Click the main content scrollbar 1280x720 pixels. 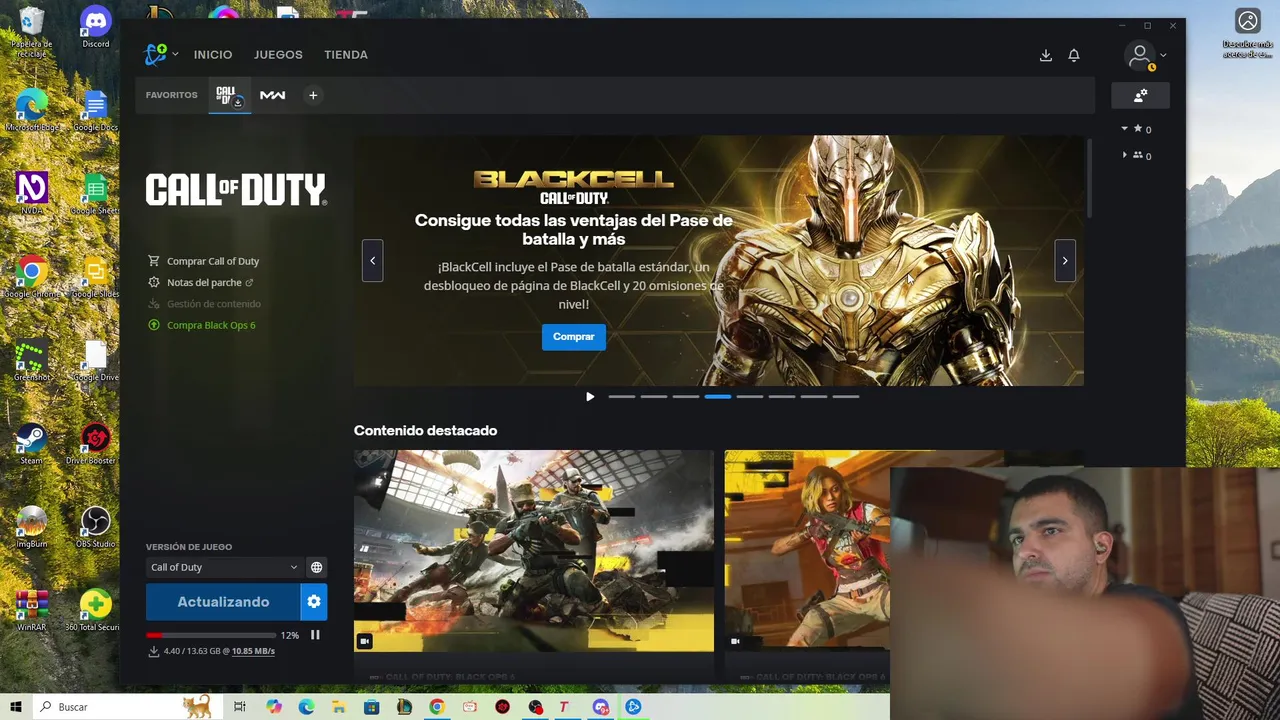pos(1089,178)
